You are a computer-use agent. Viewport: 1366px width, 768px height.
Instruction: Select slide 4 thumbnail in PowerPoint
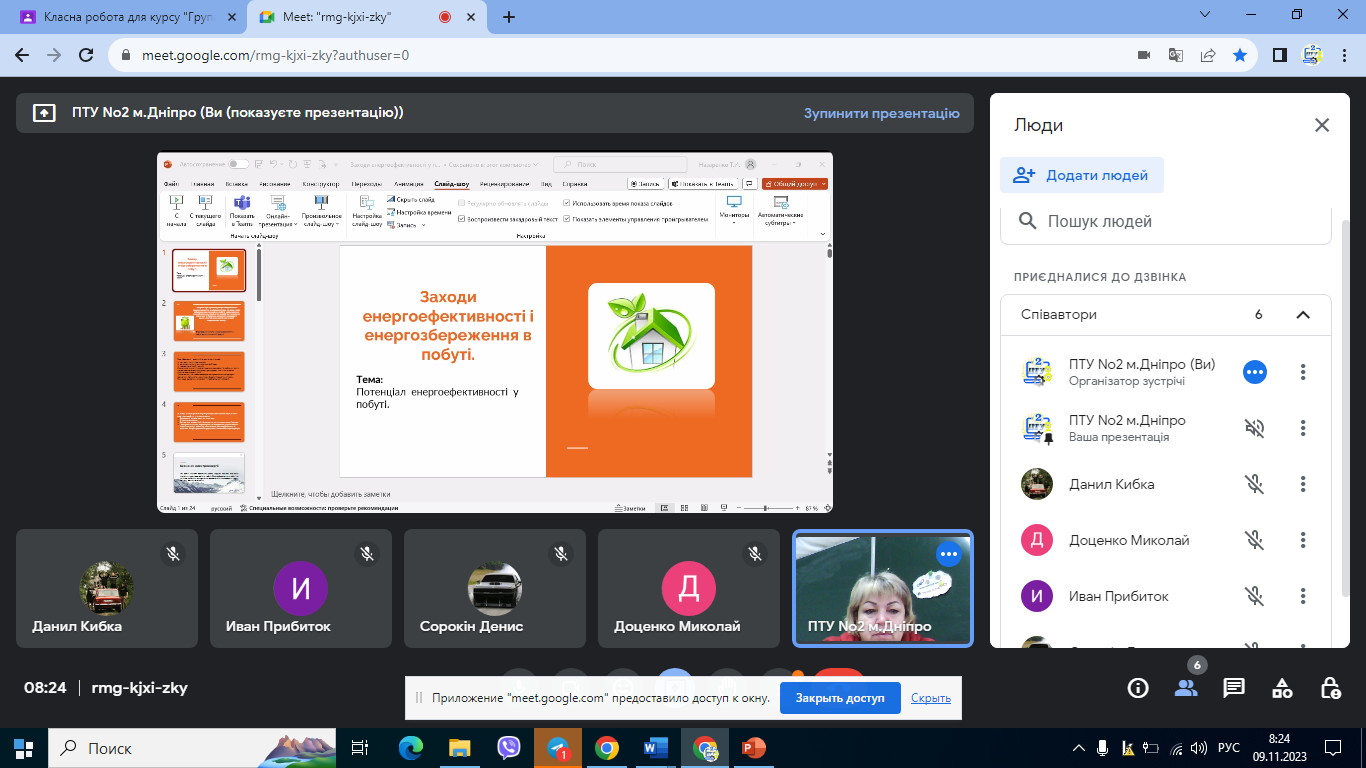point(209,422)
